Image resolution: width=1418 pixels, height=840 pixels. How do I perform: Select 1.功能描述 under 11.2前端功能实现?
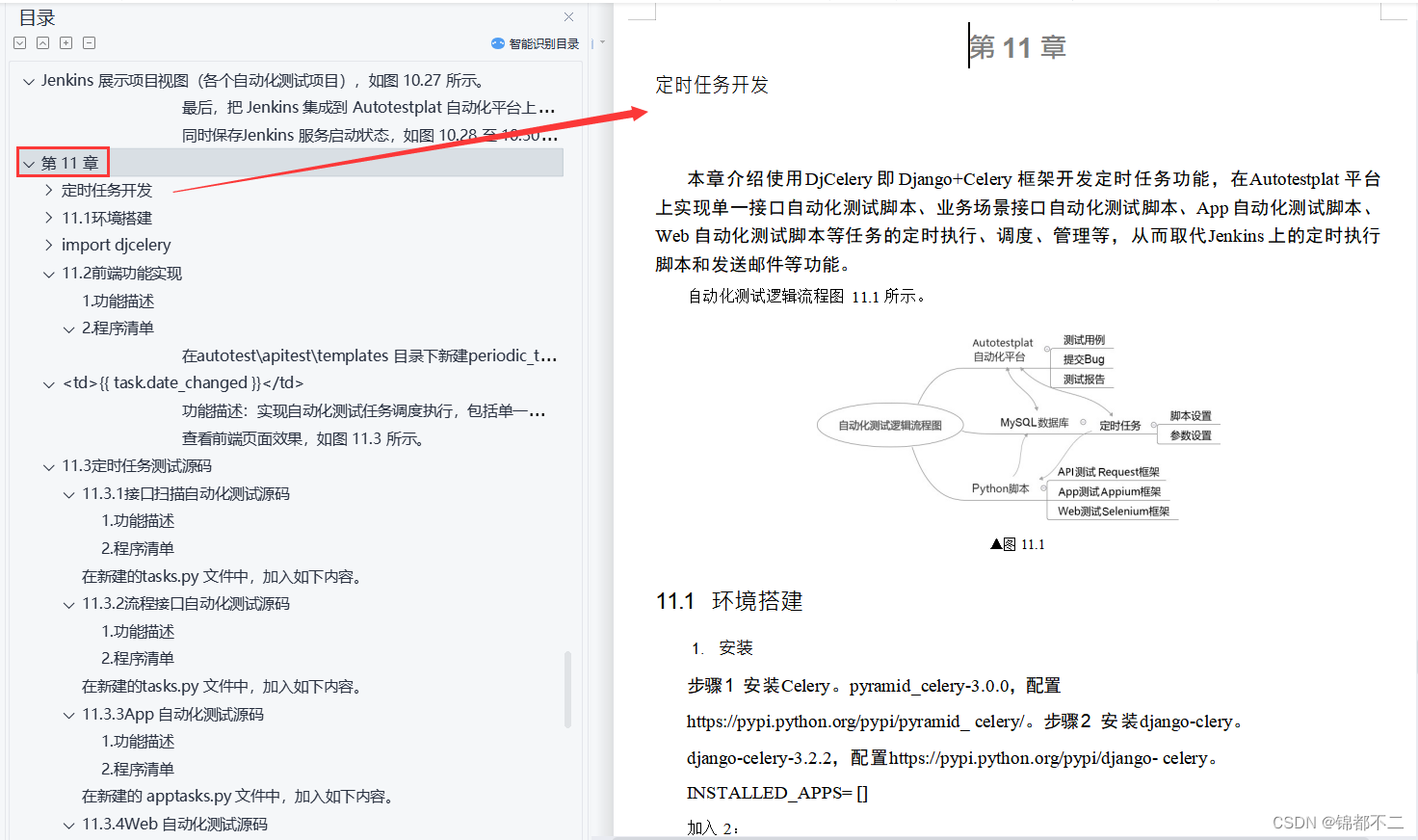(118, 301)
